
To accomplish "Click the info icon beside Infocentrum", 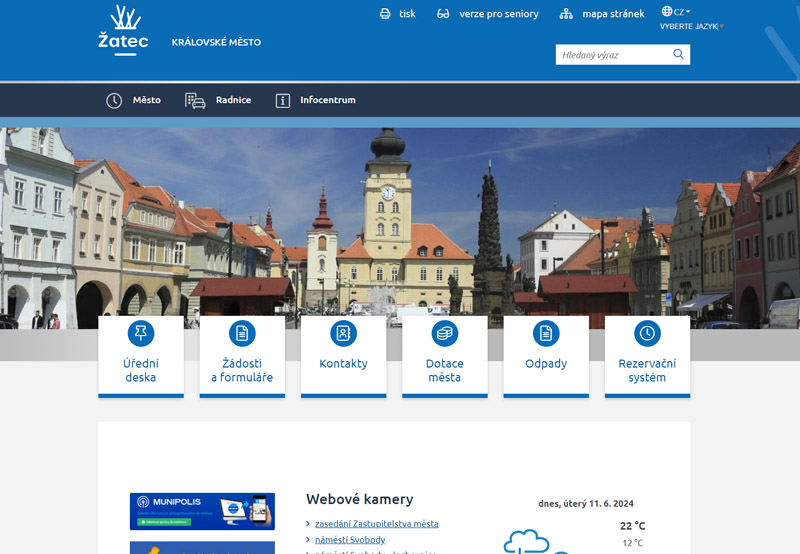I will 283,100.
